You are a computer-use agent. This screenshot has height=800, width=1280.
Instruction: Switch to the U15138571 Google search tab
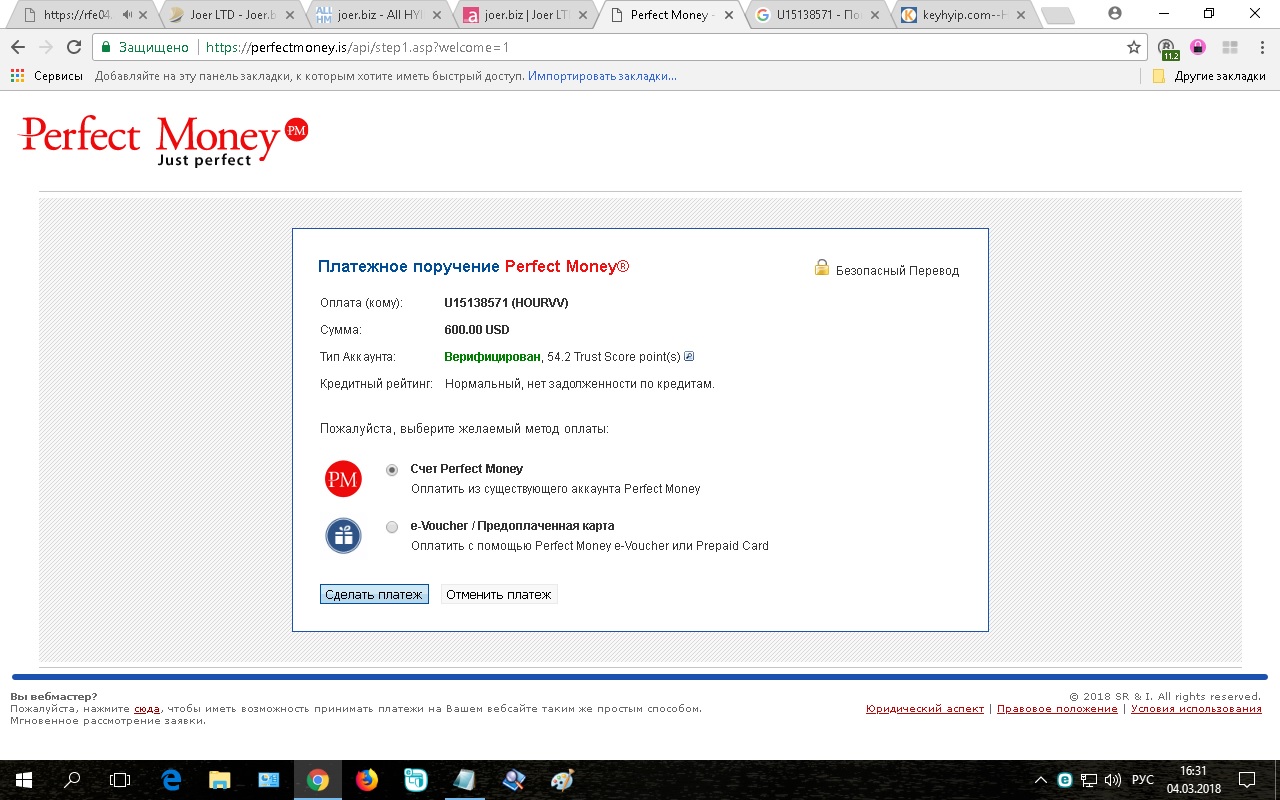pos(817,15)
